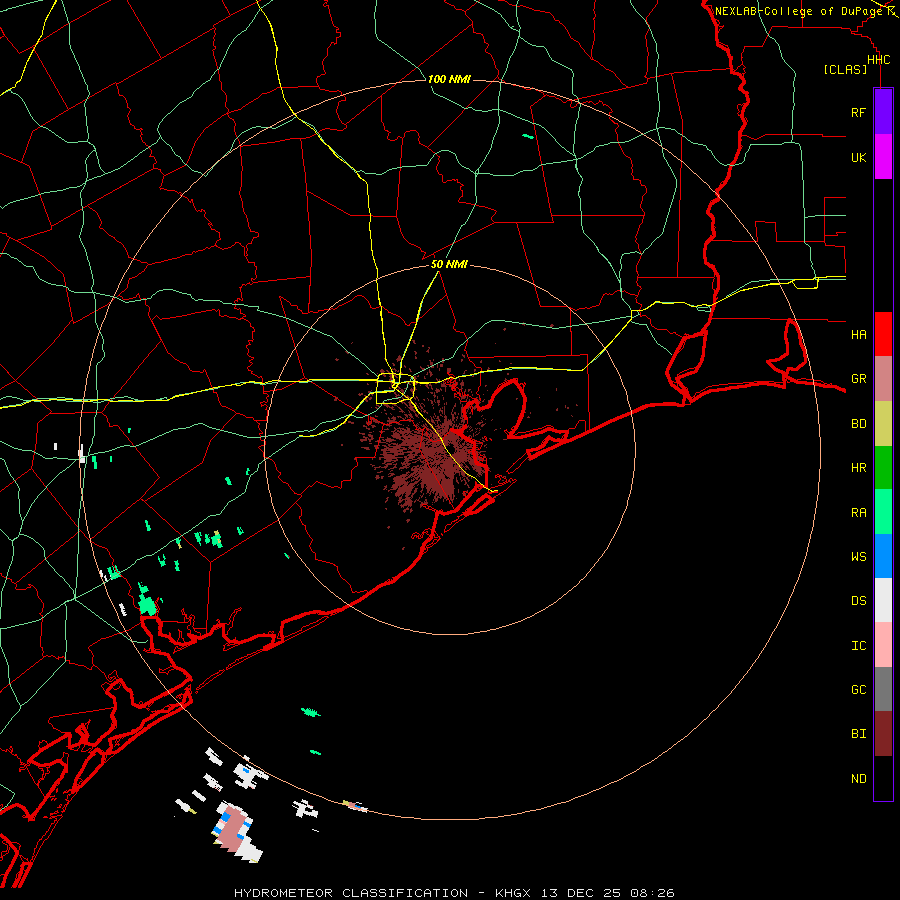Click the UK legend label
This screenshot has width=900, height=900.
point(858,157)
